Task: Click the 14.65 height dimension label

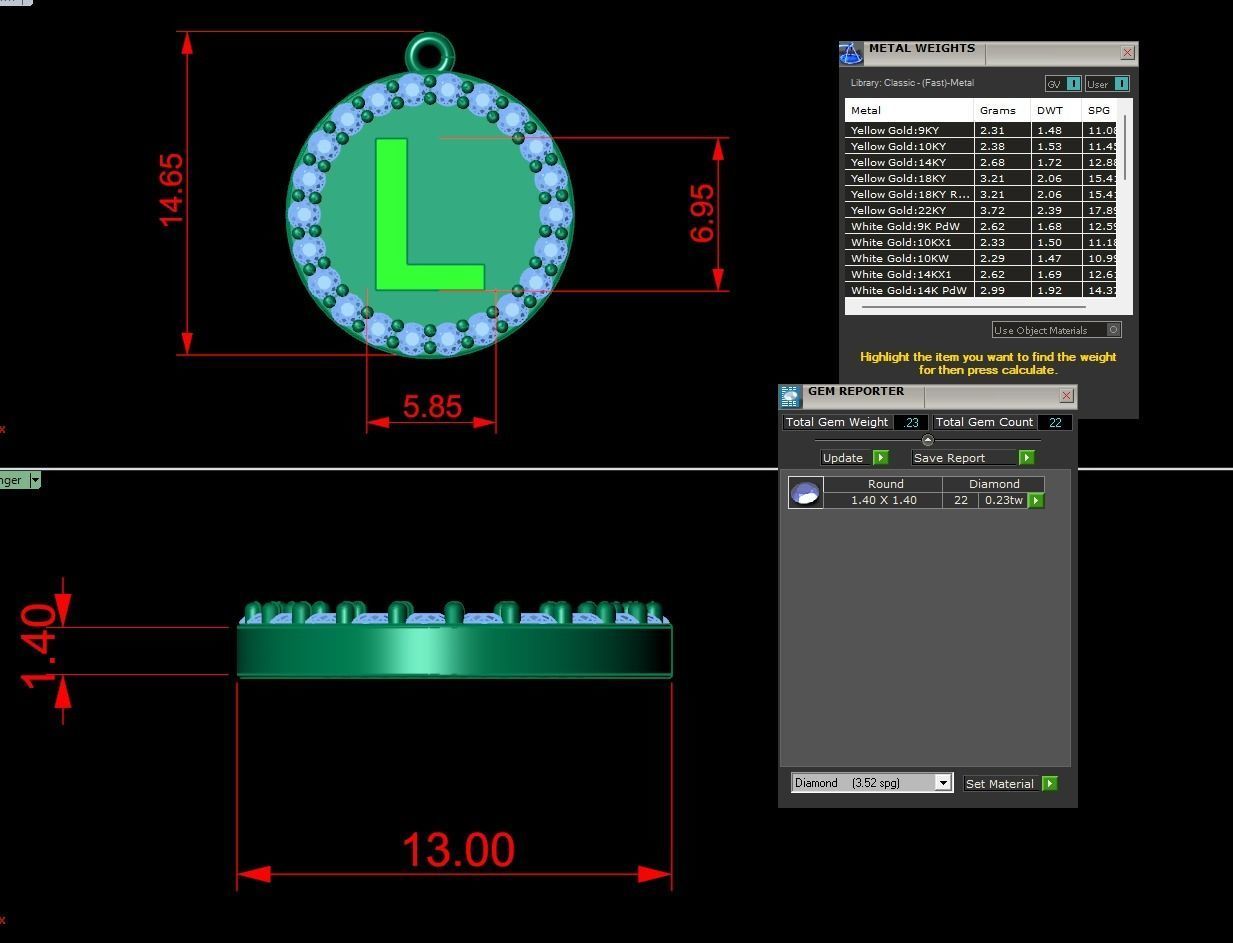Action: click(x=171, y=189)
